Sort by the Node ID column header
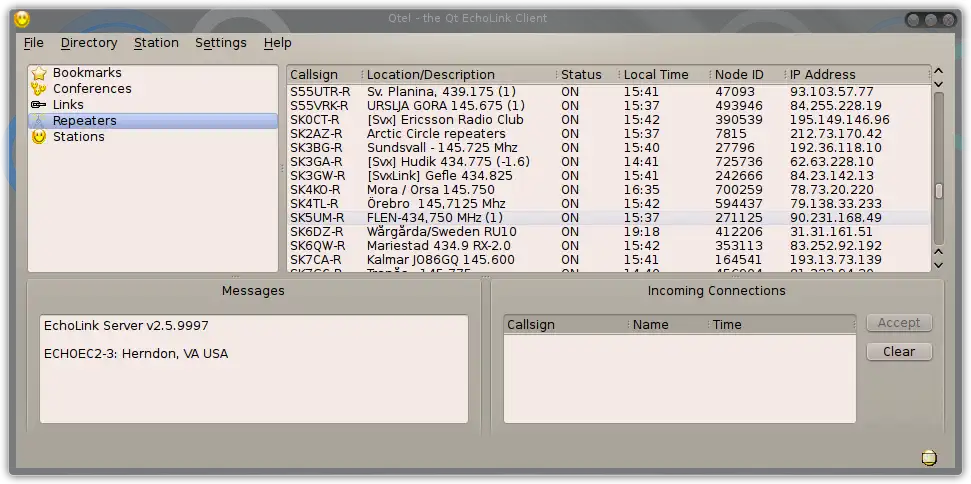The image size is (971, 484). [x=749, y=75]
